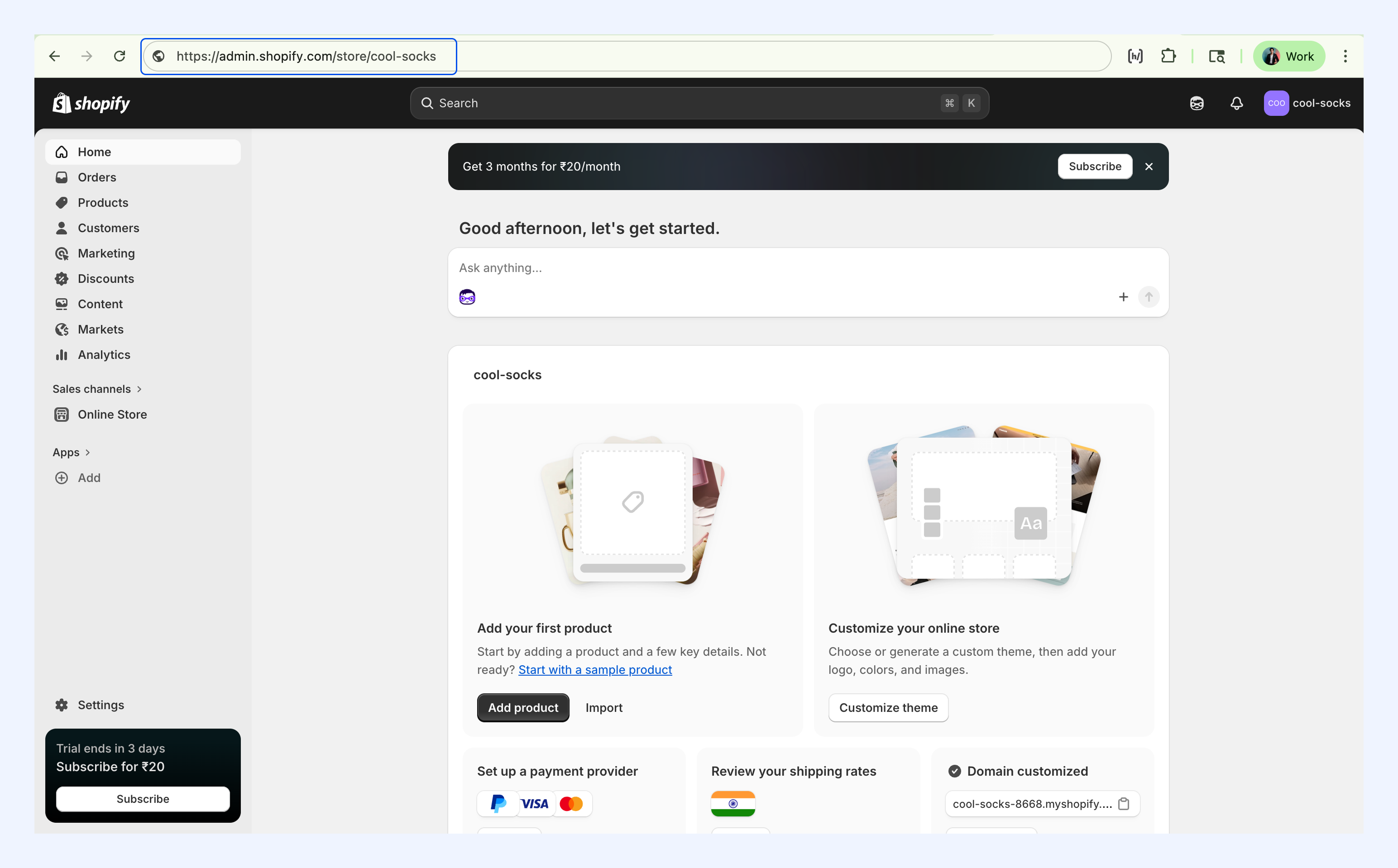Go to Markets in the sidebar
The height and width of the screenshot is (868, 1398).
(x=143, y=329)
